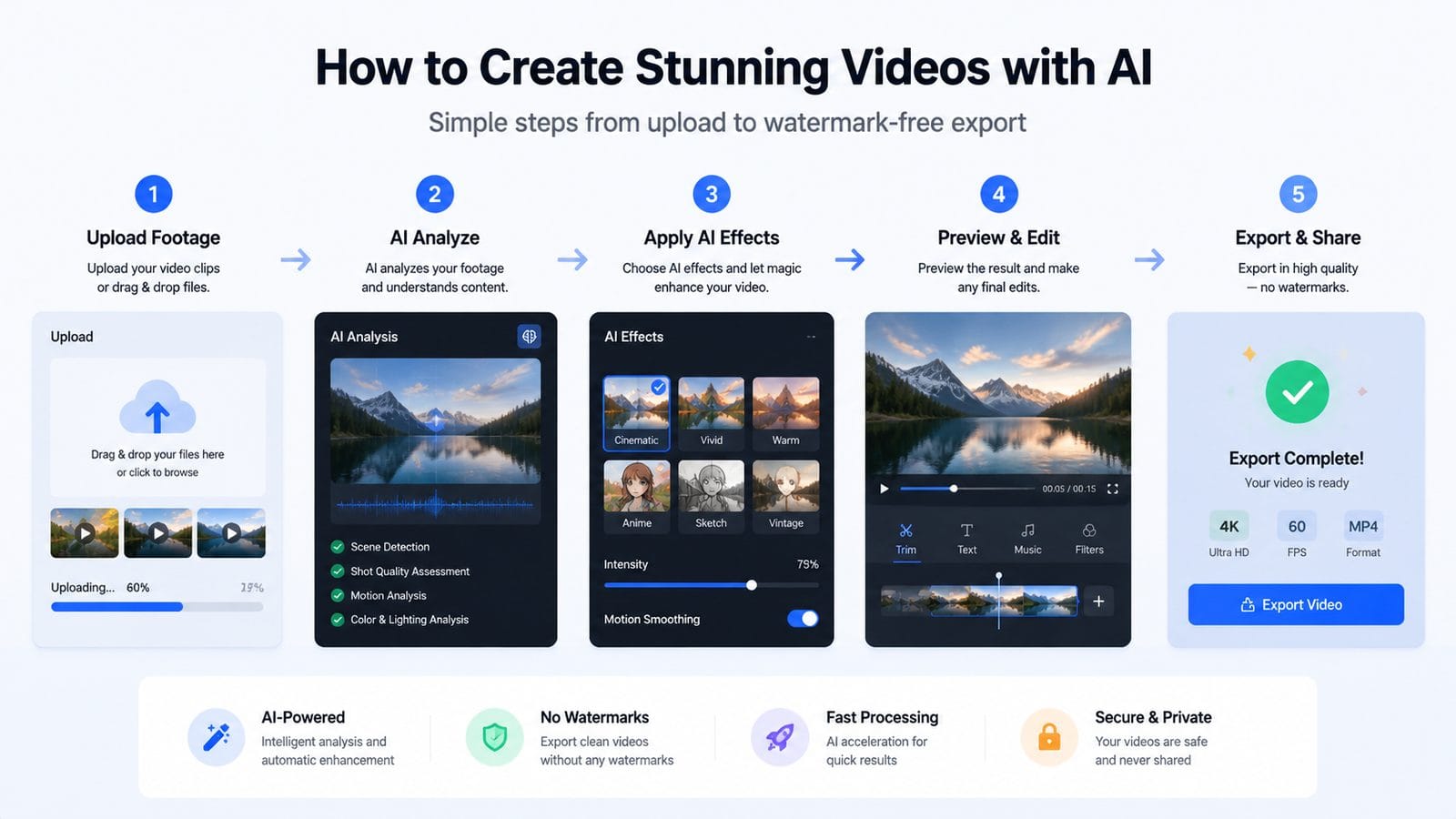Click the green Export Complete checkmark
This screenshot has width=1456, height=819.
pos(1297,392)
